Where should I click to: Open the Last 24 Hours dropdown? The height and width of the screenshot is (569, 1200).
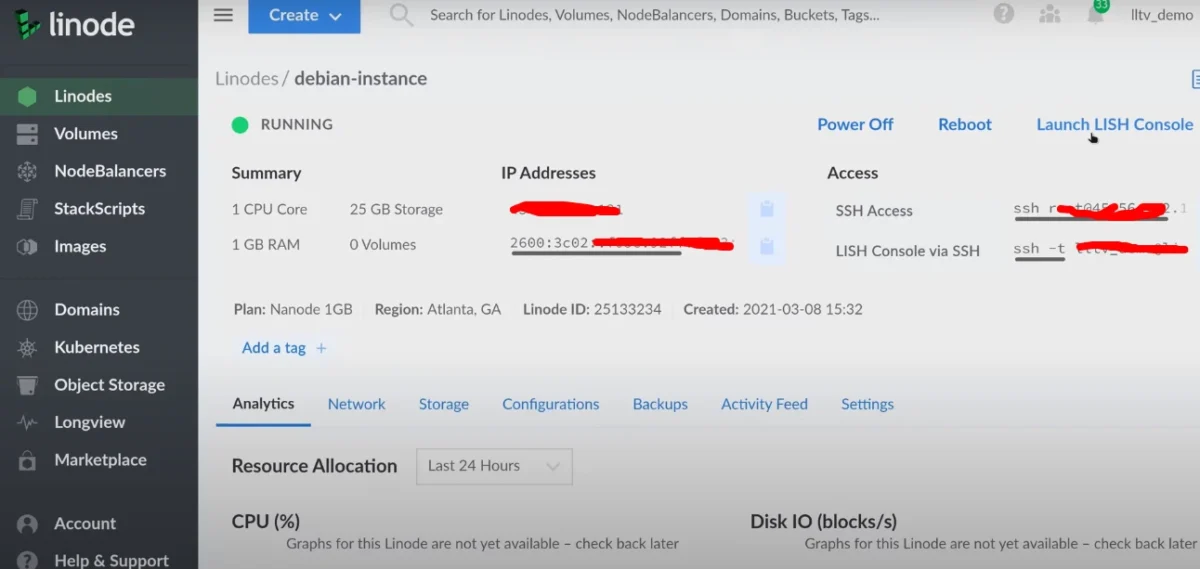coord(494,466)
